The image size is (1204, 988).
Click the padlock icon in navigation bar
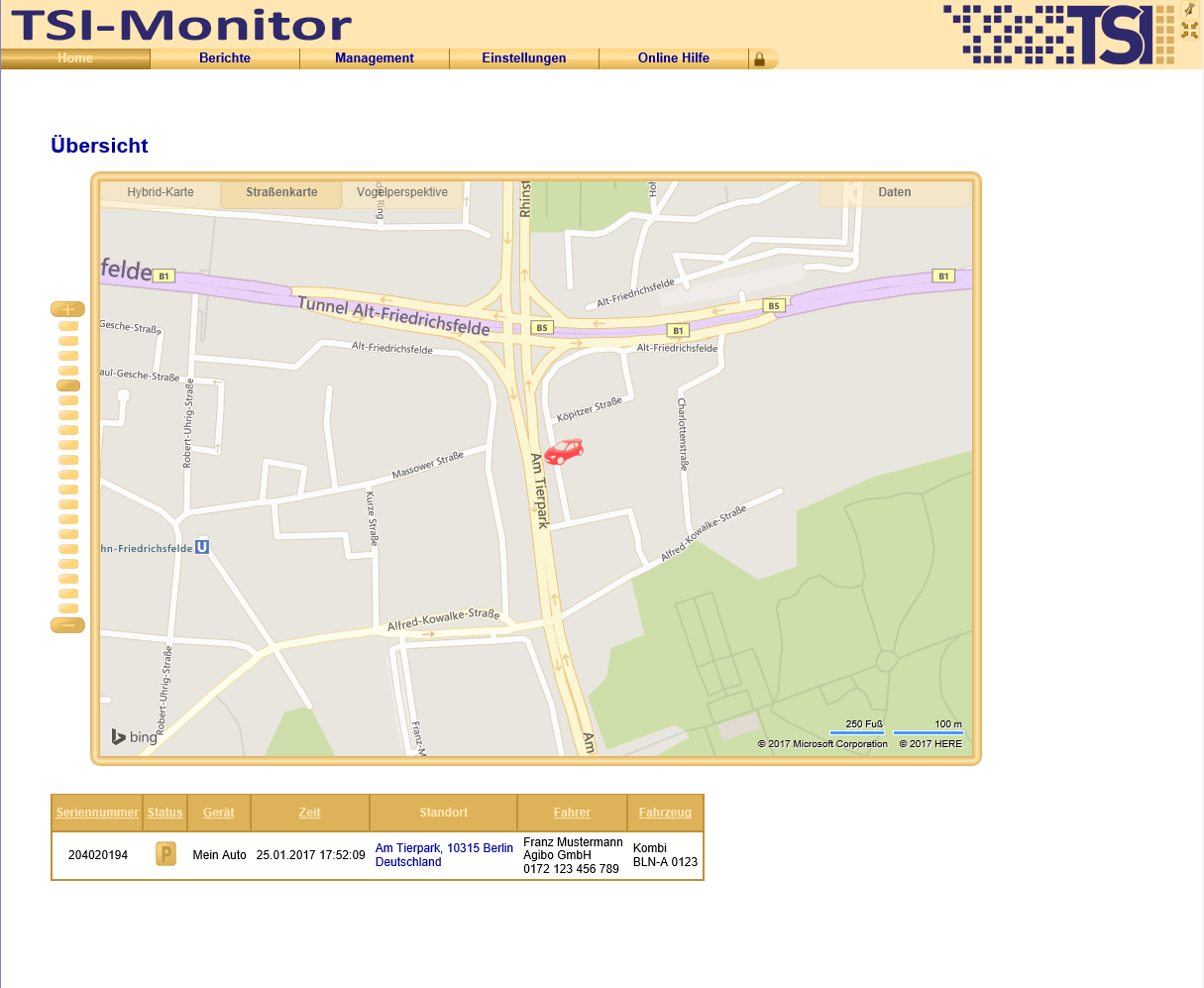point(760,59)
